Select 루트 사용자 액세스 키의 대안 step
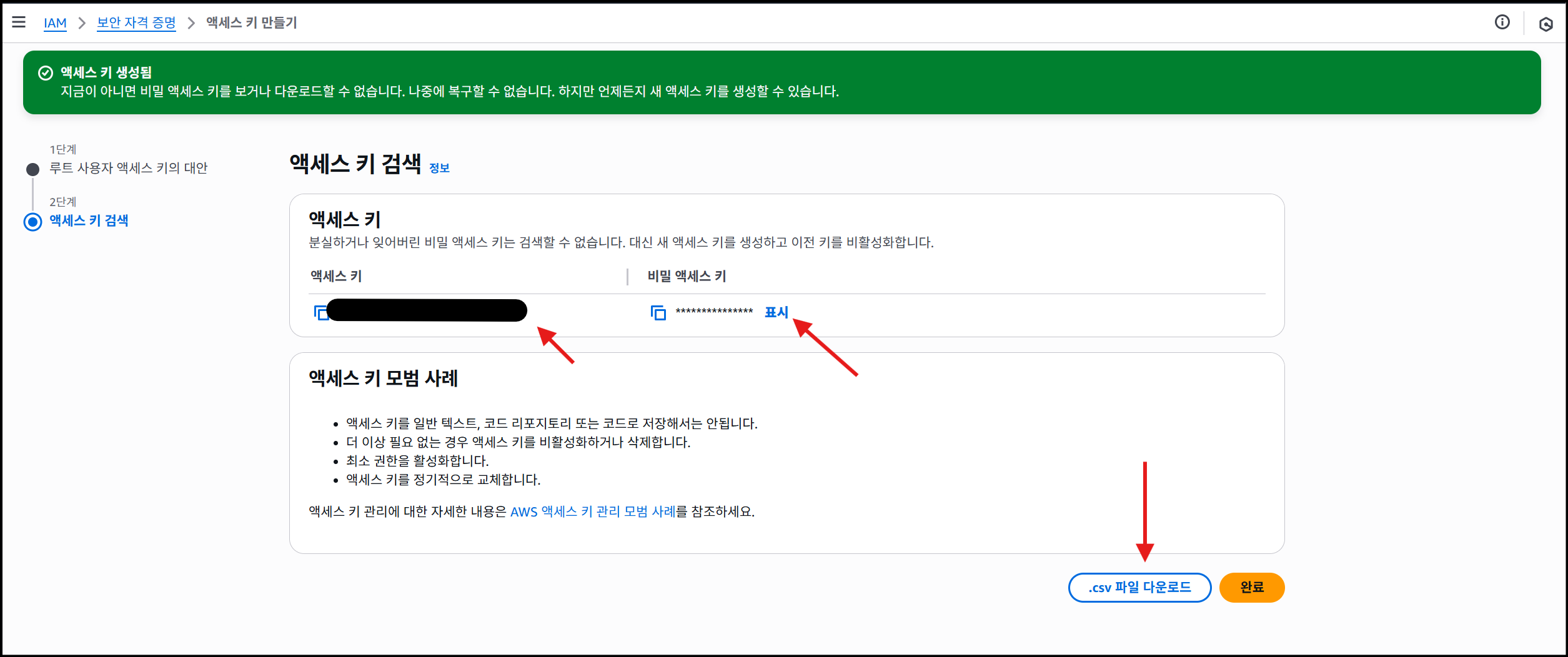1568x657 pixels. pyautogui.click(x=128, y=168)
